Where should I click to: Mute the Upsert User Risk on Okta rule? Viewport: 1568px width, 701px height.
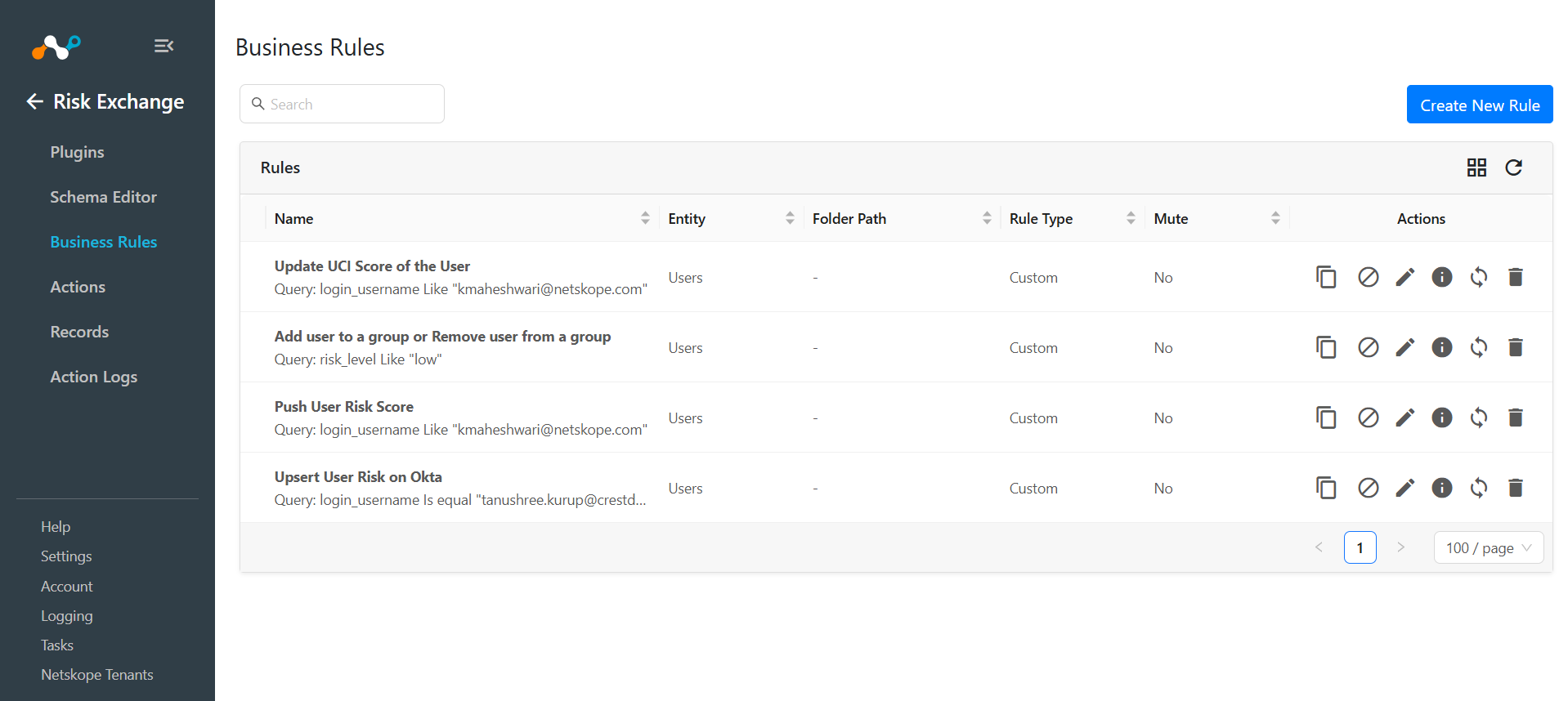click(x=1369, y=488)
